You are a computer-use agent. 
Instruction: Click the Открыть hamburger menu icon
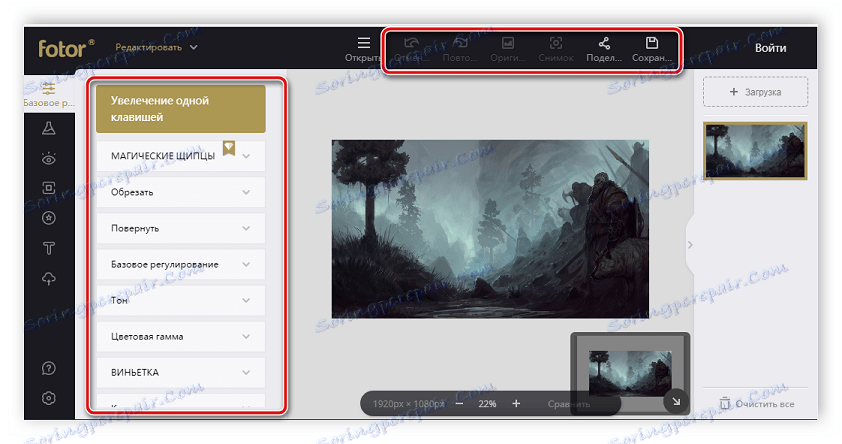[364, 43]
